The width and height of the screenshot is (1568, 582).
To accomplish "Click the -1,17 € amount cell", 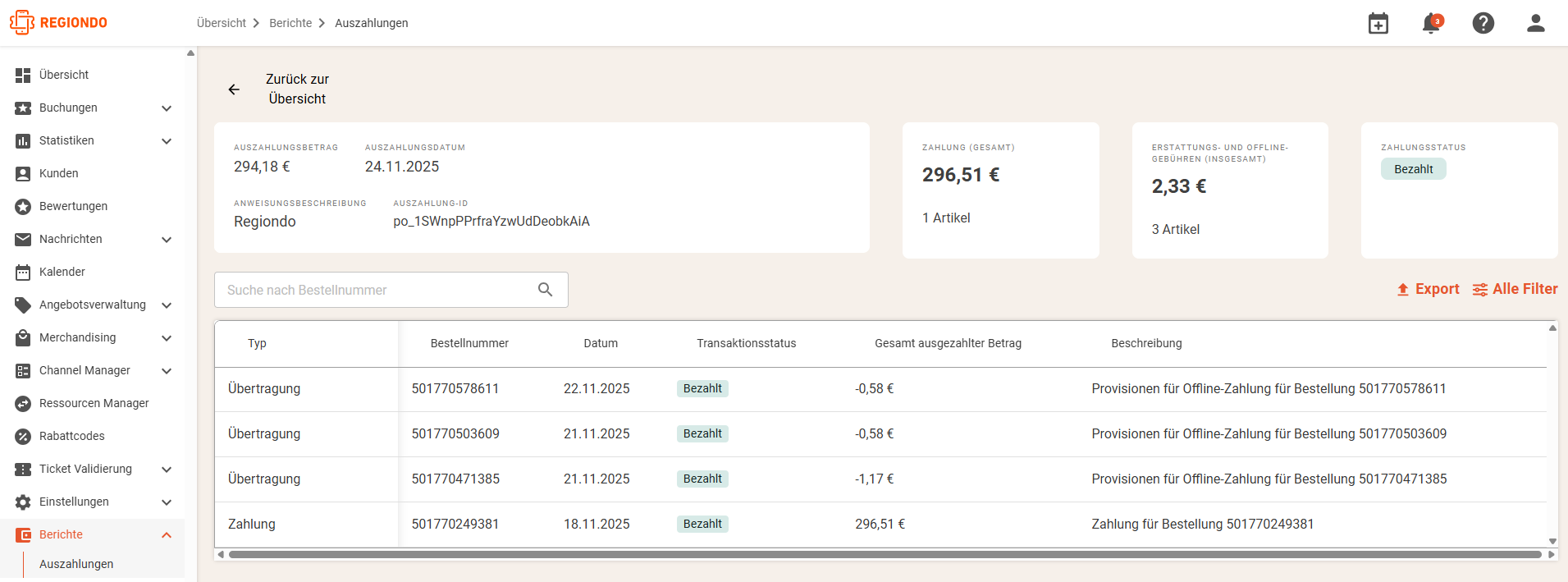I will coord(875,479).
